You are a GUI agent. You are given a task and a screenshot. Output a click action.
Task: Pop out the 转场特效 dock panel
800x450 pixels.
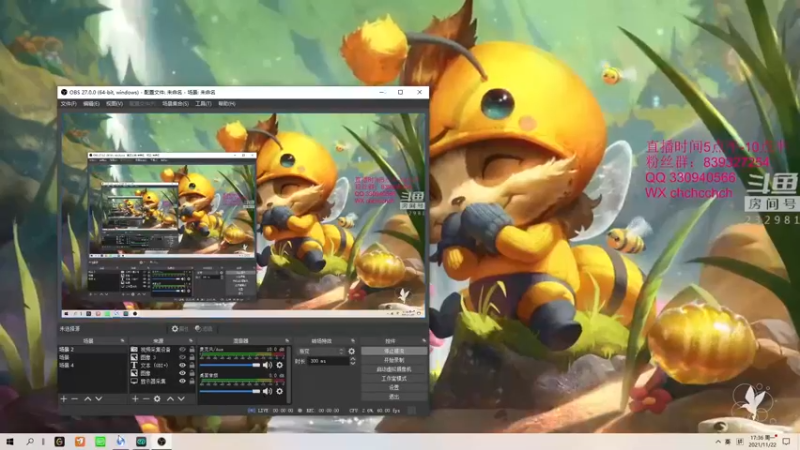353,340
